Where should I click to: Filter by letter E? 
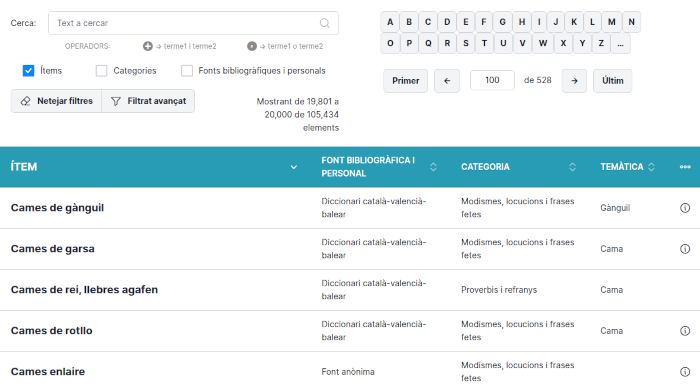[x=466, y=22]
